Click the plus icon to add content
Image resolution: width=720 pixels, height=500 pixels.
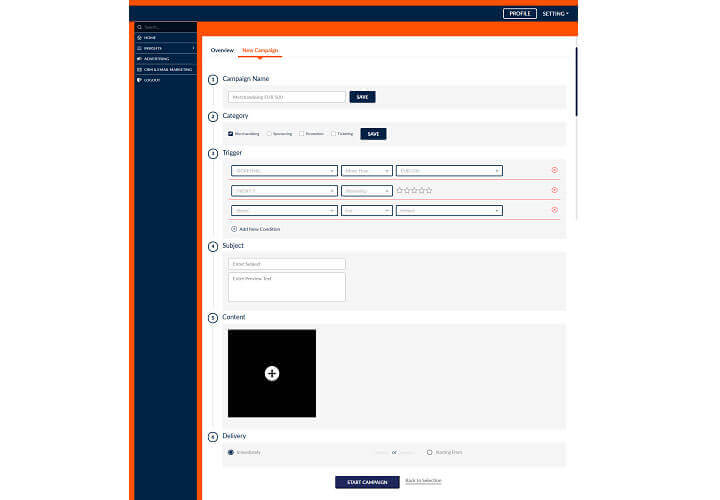pyautogui.click(x=272, y=373)
